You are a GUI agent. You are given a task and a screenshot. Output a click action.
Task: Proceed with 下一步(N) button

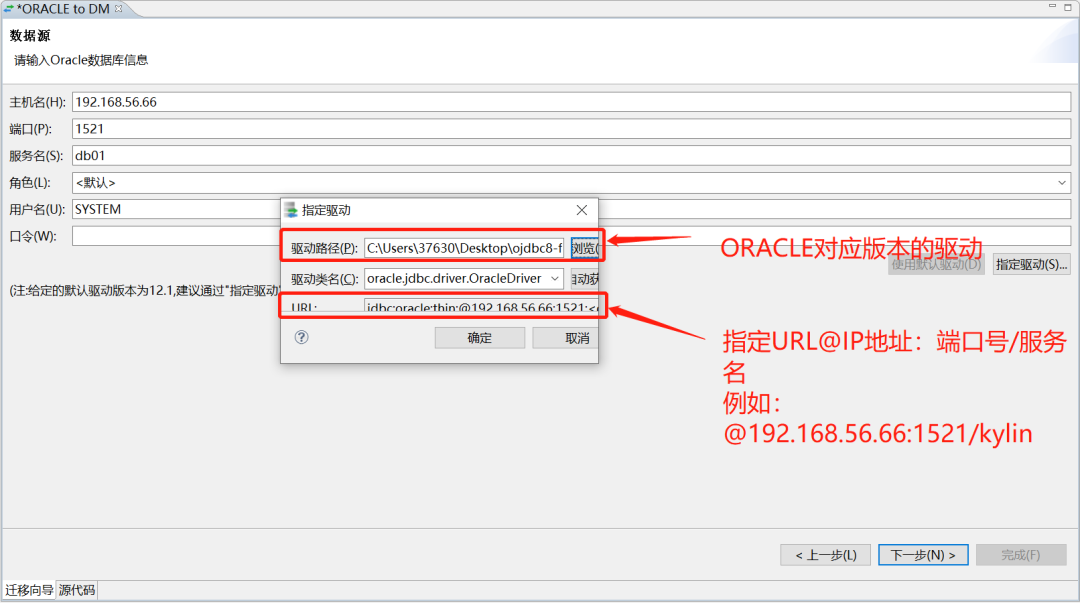click(x=923, y=555)
